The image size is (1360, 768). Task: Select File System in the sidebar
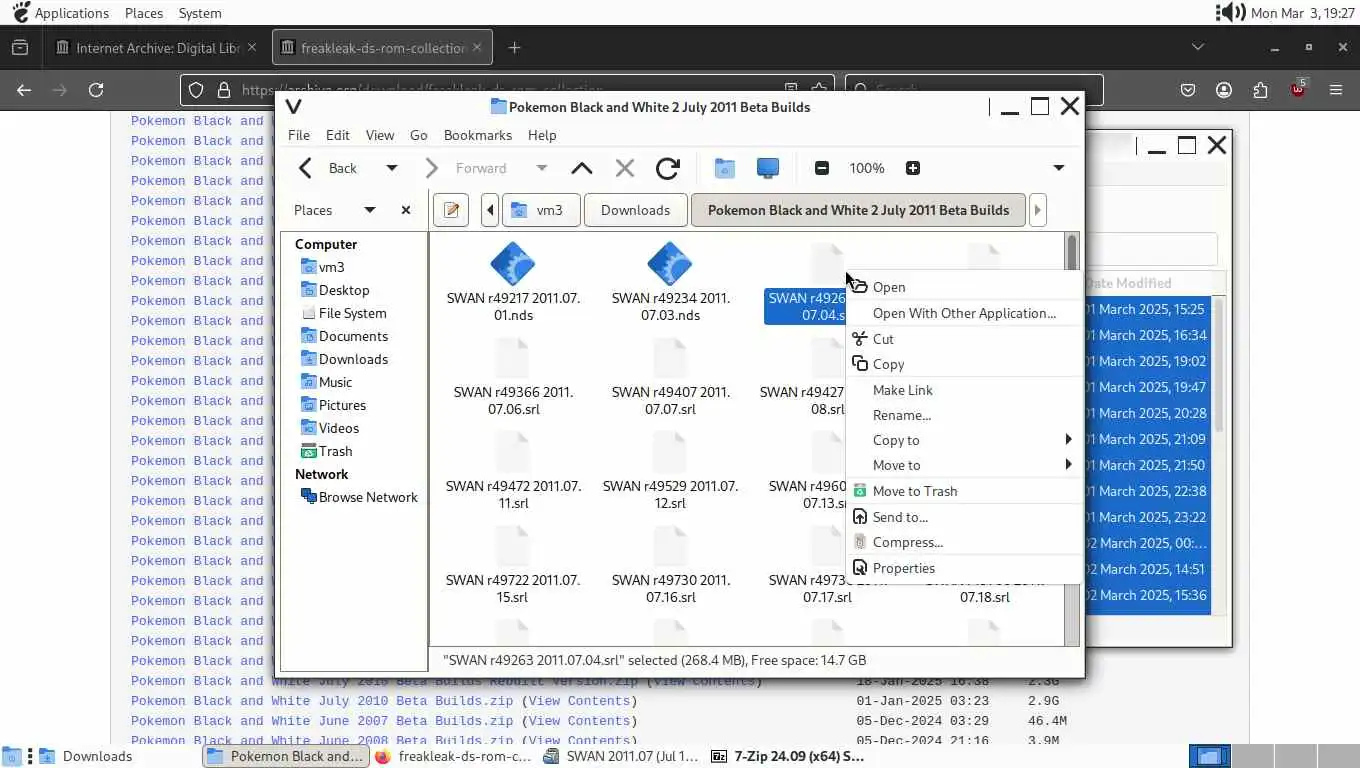point(344,313)
